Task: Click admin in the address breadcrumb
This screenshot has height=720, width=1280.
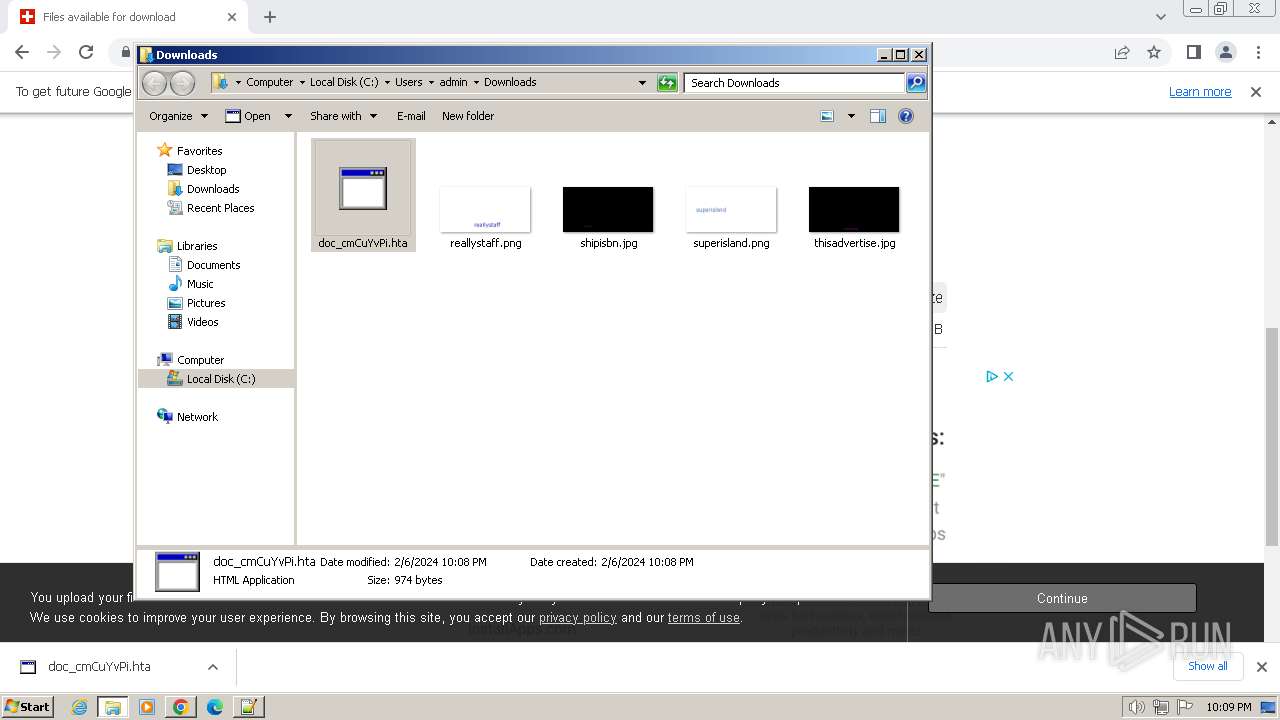Action: coord(453,82)
